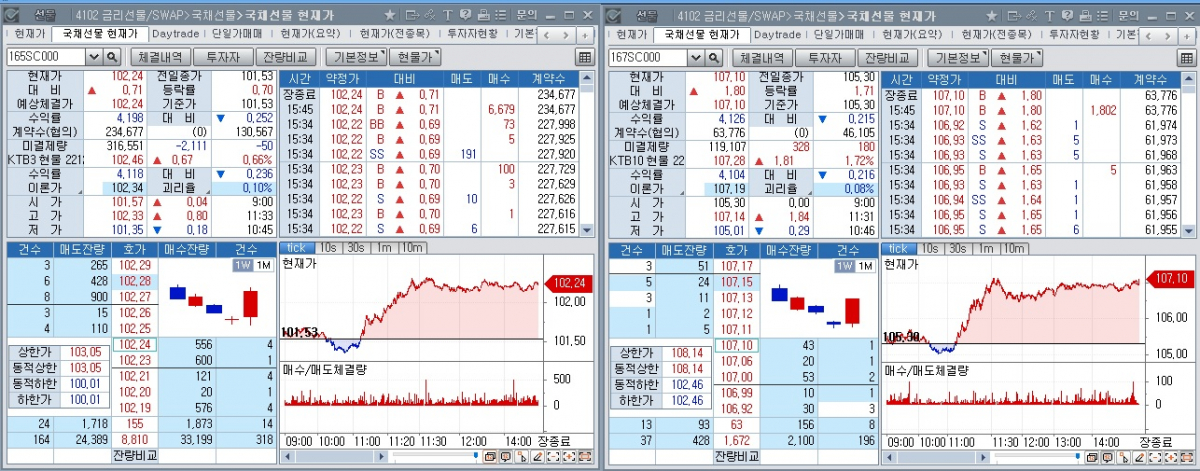
Task: Click 잔량비교 toolbar button in right window
Action: 889,58
